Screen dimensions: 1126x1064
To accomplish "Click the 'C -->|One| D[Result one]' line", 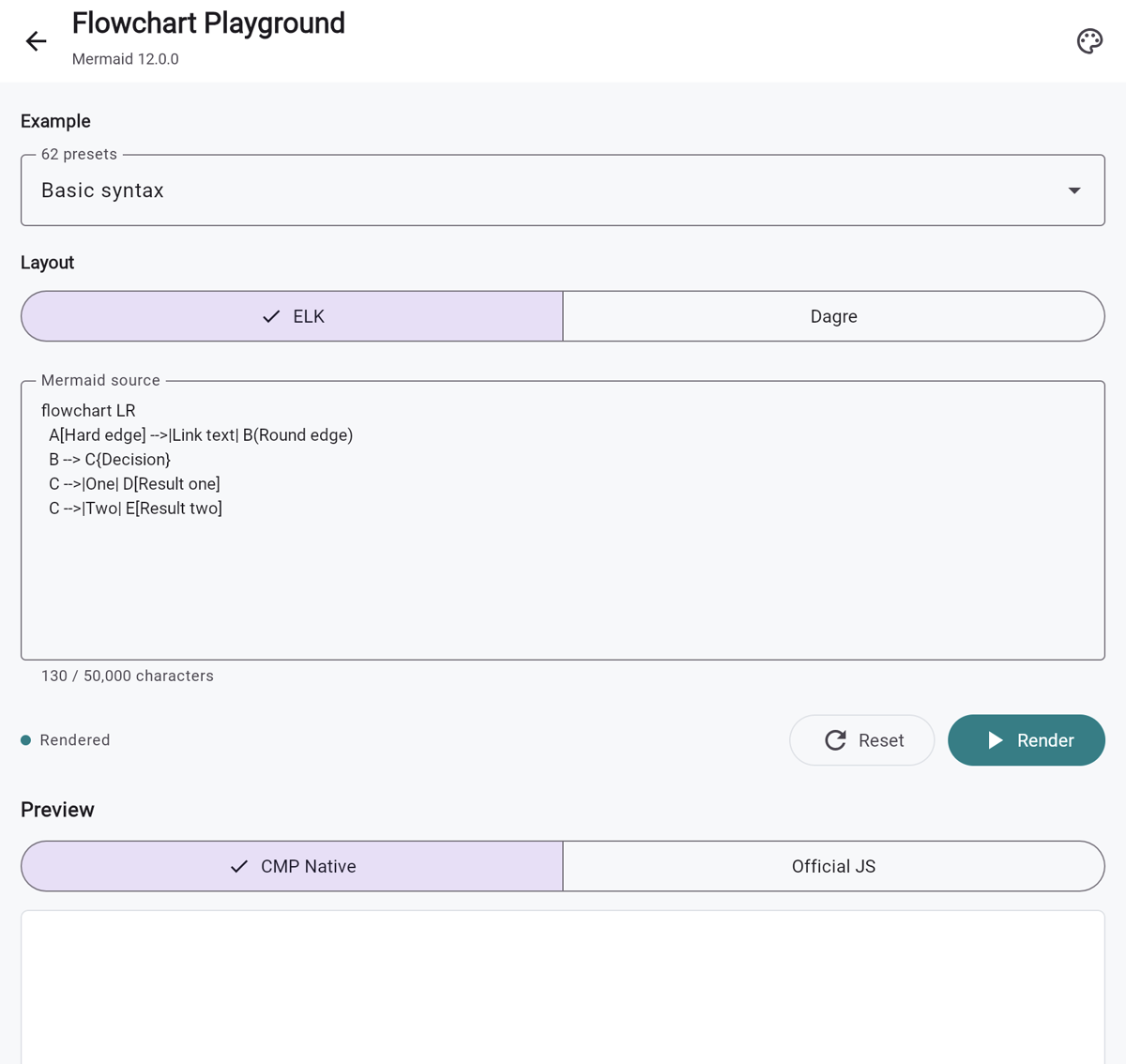I will coord(134,484).
